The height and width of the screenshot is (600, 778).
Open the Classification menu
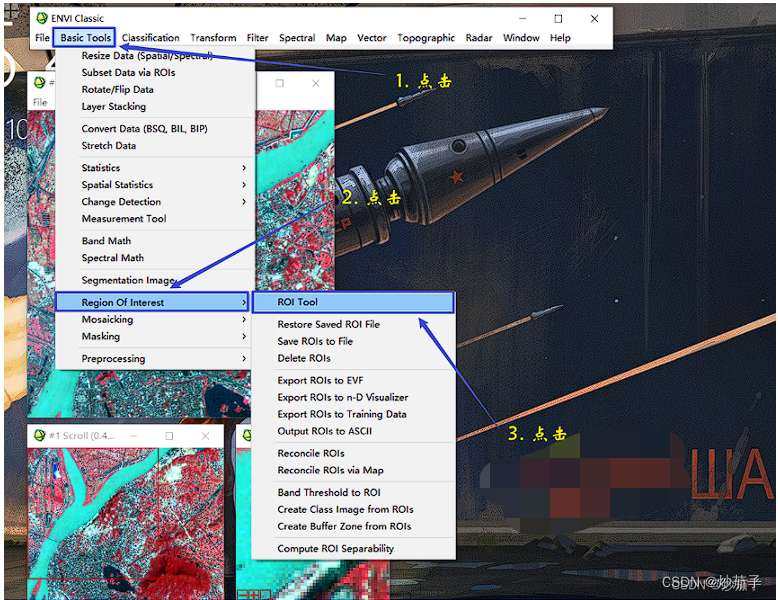[x=150, y=38]
